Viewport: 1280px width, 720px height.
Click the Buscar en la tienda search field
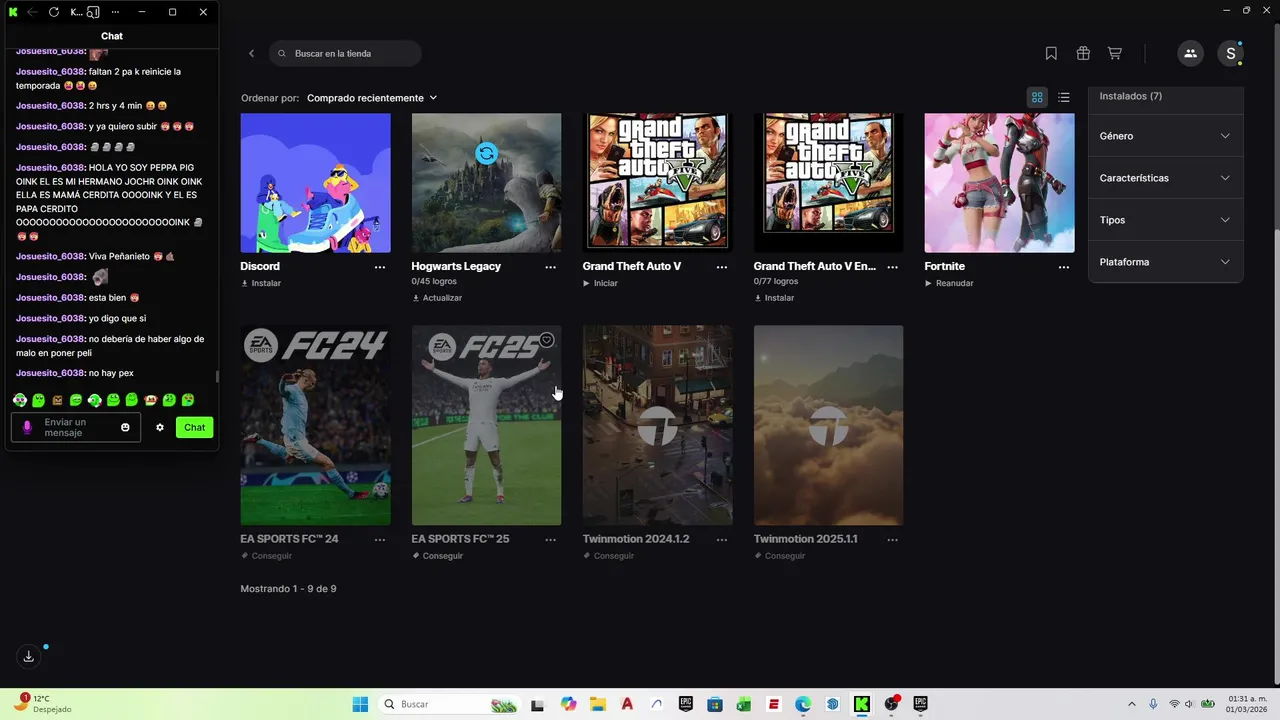tap(345, 53)
